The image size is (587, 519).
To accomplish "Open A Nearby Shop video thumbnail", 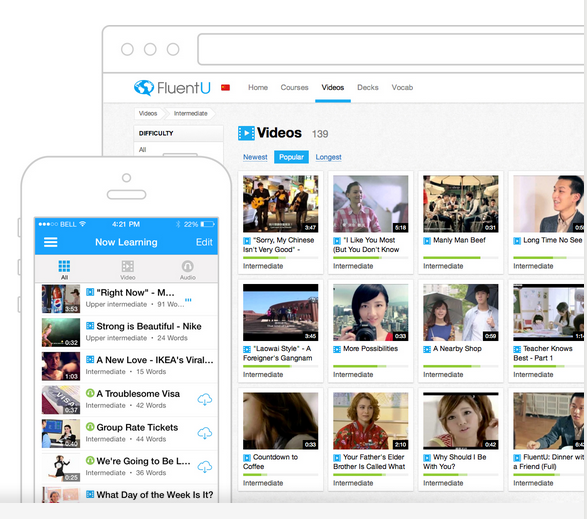I will [x=460, y=312].
